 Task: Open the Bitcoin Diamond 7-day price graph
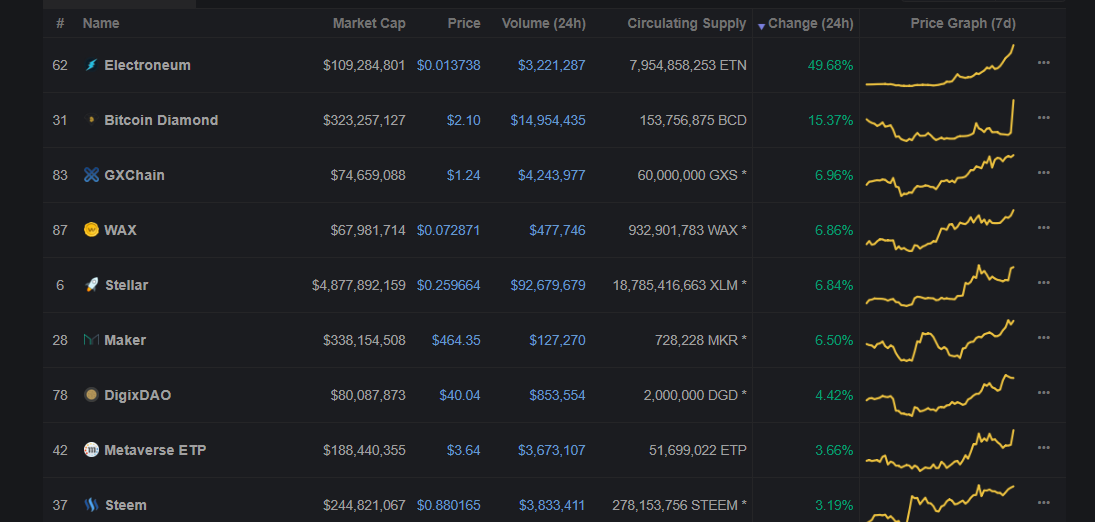tap(940, 120)
